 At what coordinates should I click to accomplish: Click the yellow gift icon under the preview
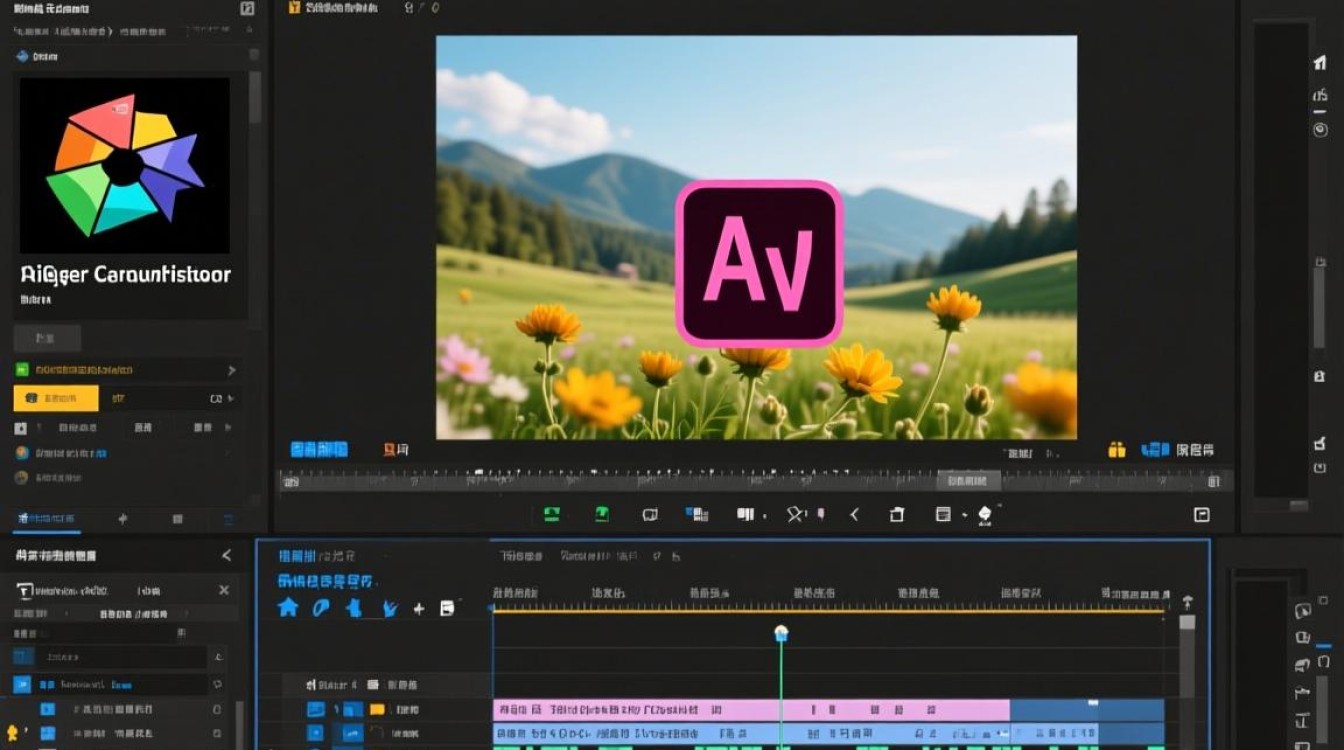1117,450
